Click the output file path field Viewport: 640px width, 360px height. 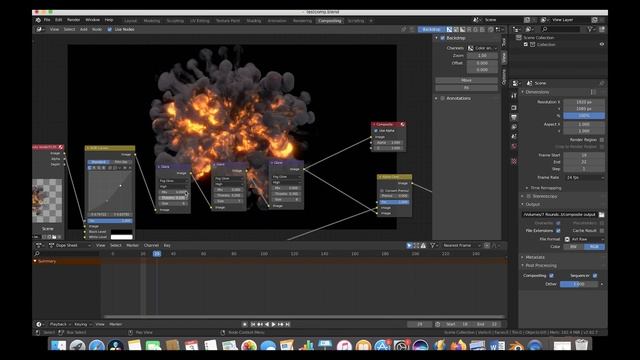click(x=559, y=214)
